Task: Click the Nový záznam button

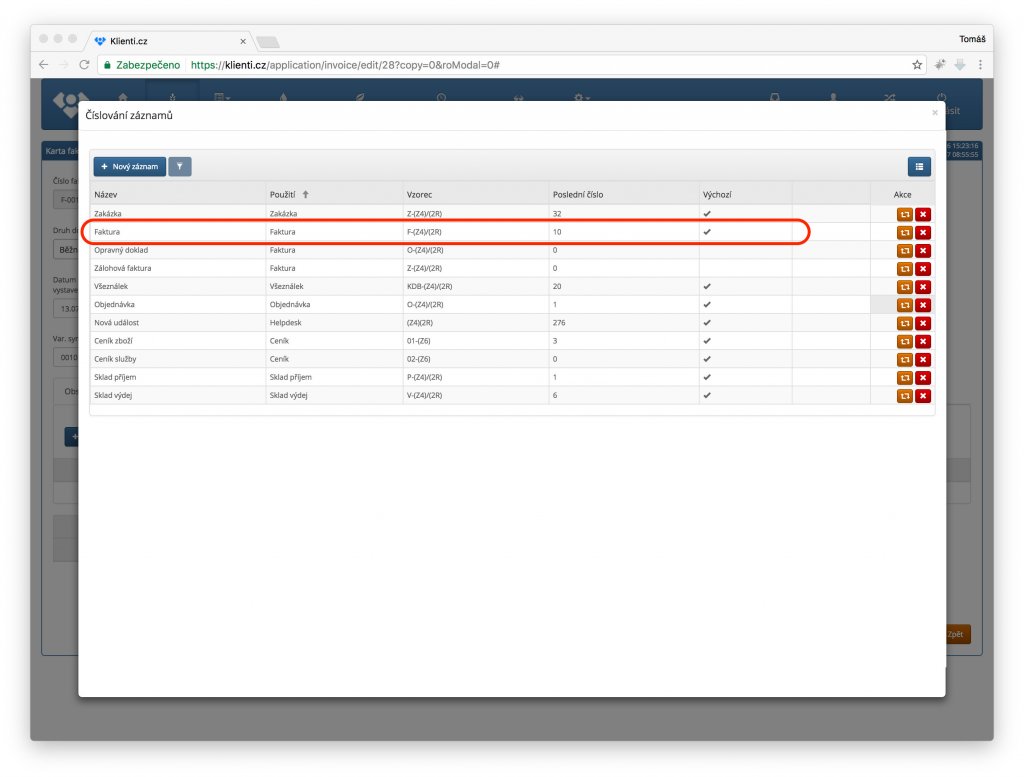Action: 130,167
